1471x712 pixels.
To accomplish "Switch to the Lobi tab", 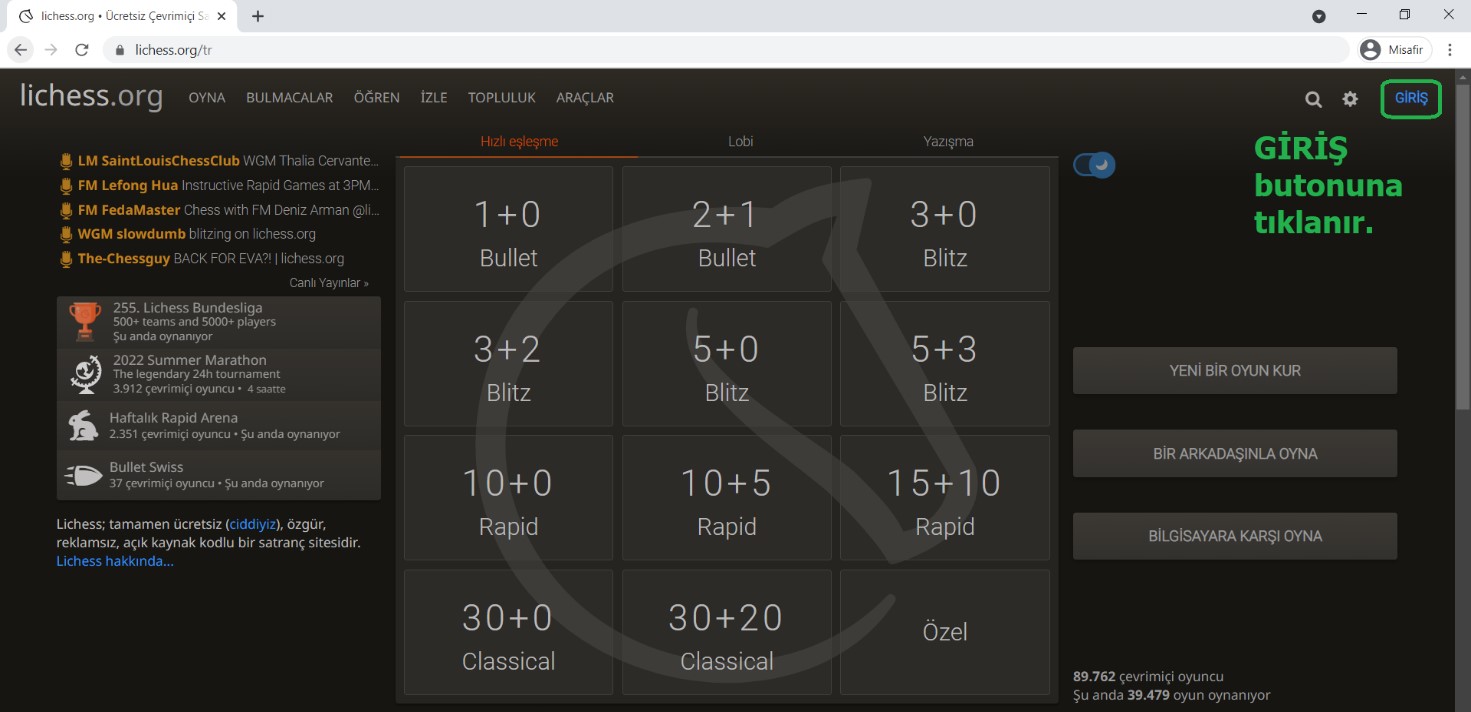I will pos(740,141).
